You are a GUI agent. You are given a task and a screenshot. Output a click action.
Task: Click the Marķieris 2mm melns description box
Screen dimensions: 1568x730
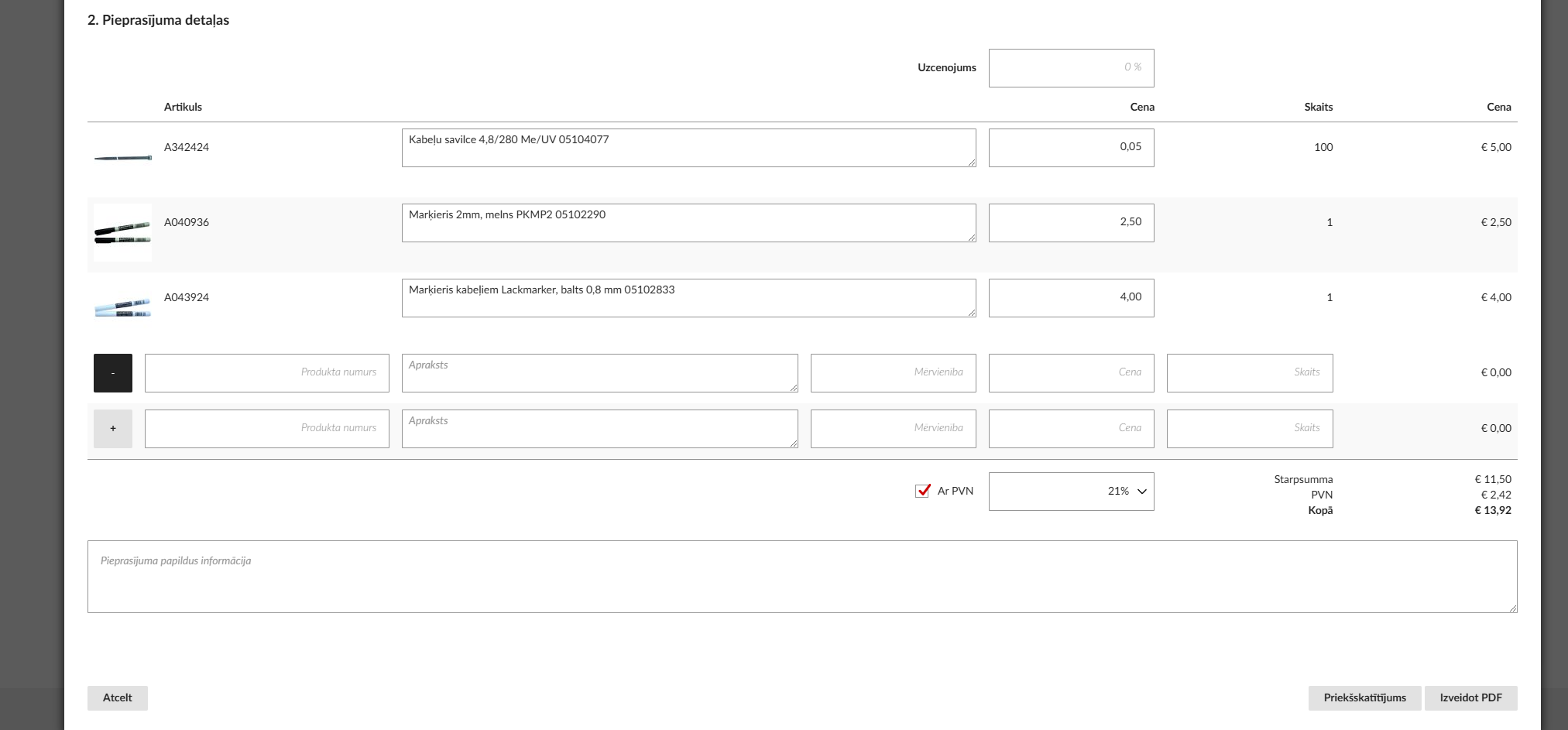[688, 223]
